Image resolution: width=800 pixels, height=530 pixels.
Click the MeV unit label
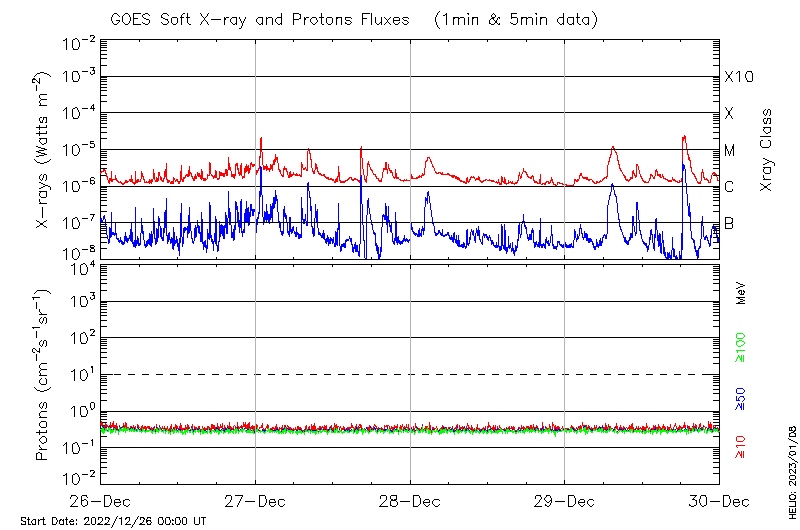(x=741, y=292)
